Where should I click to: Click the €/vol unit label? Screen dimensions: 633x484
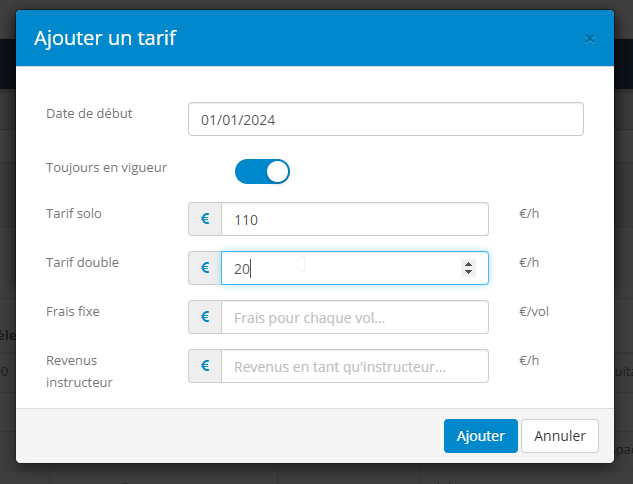534,312
